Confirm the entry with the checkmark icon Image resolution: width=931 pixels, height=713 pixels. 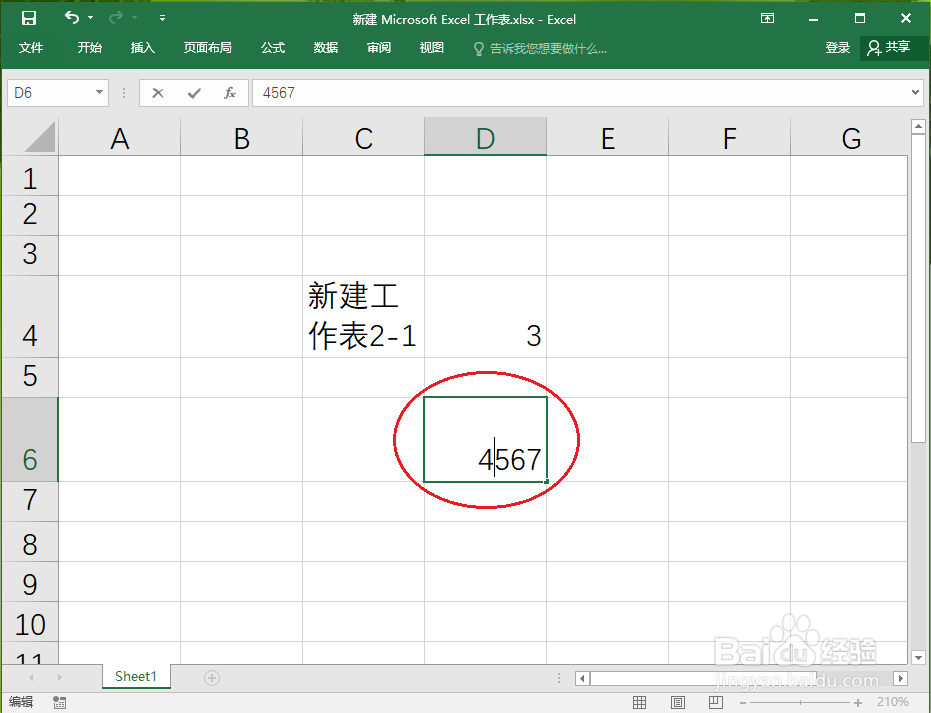coord(192,92)
